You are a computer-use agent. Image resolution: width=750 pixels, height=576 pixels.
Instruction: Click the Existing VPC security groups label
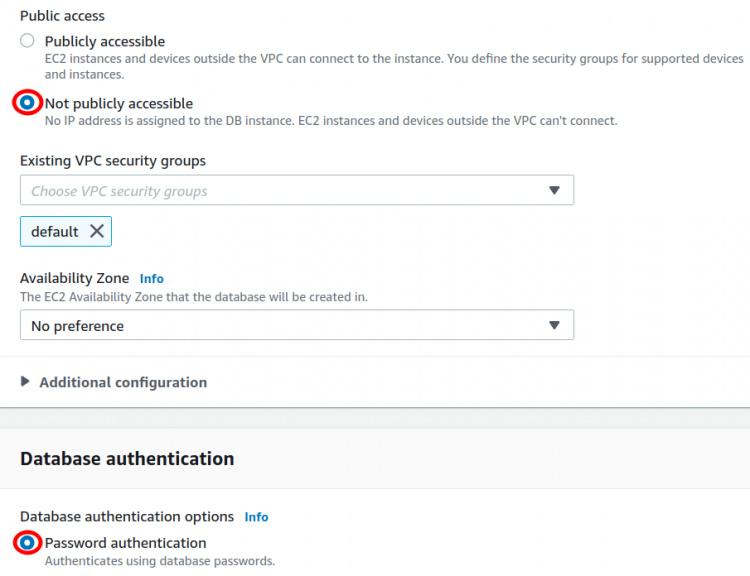click(113, 160)
